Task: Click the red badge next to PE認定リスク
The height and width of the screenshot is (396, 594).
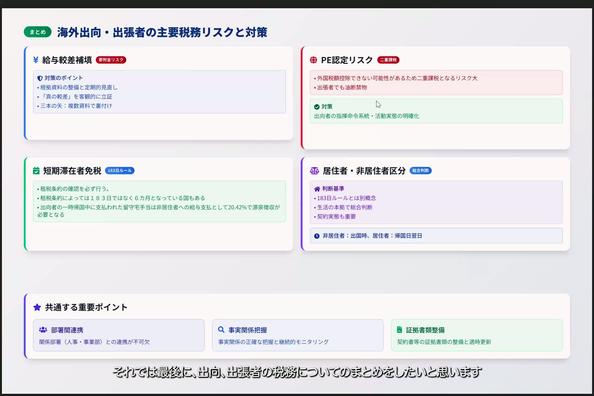Action: (x=388, y=60)
